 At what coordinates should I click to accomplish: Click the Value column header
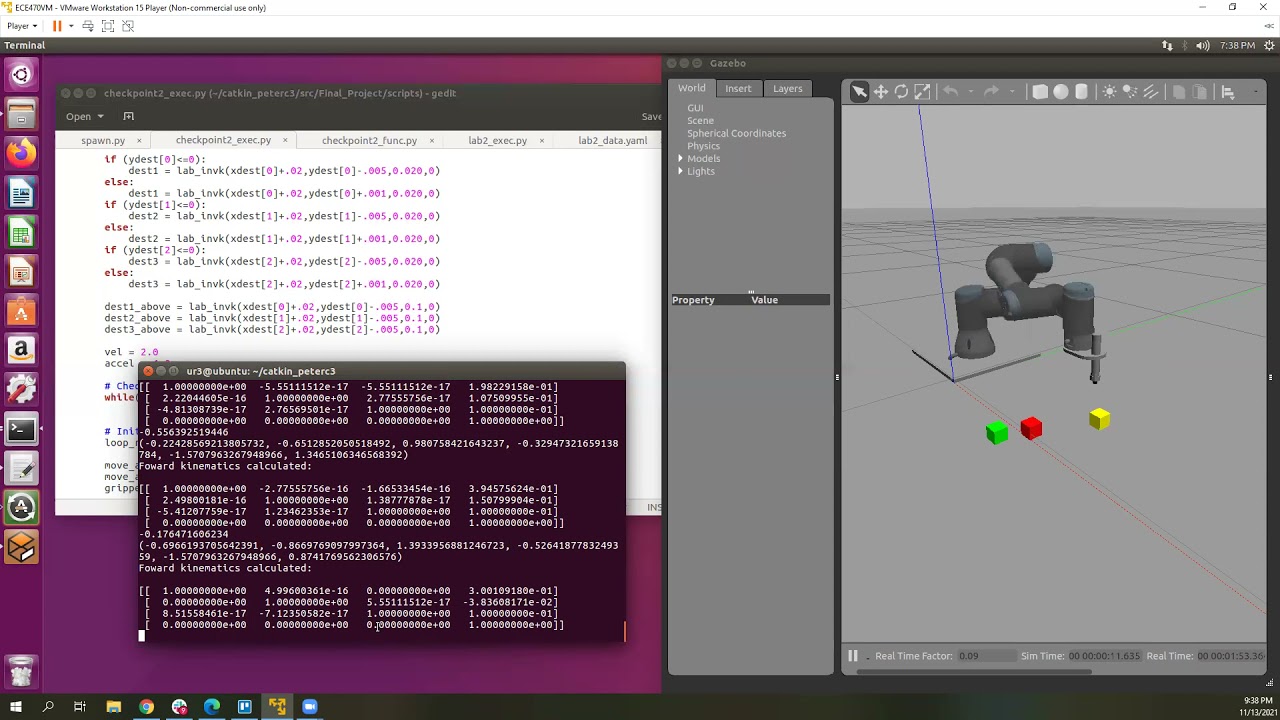point(764,300)
